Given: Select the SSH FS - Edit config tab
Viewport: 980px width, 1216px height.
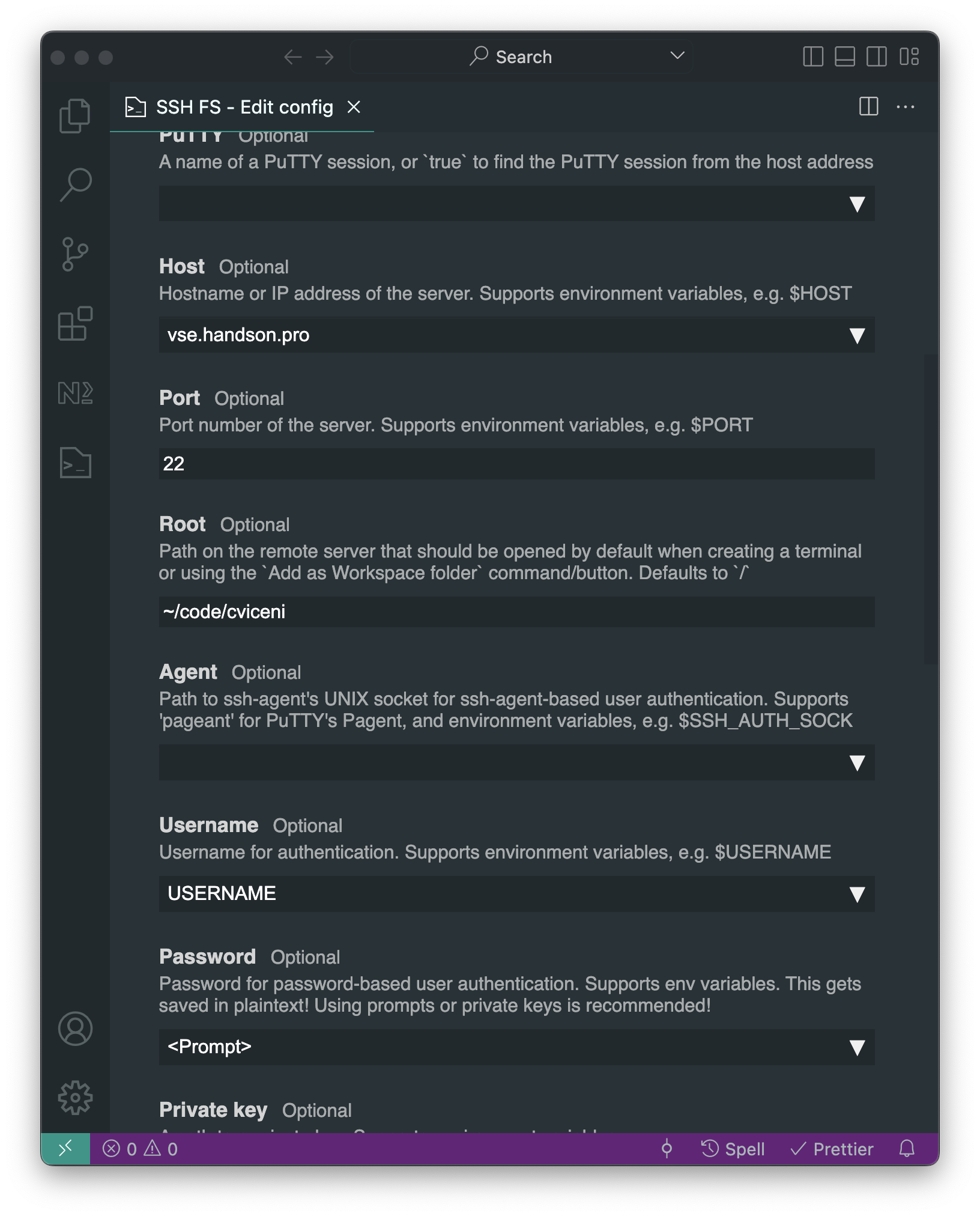Looking at the screenshot, I should pyautogui.click(x=244, y=107).
